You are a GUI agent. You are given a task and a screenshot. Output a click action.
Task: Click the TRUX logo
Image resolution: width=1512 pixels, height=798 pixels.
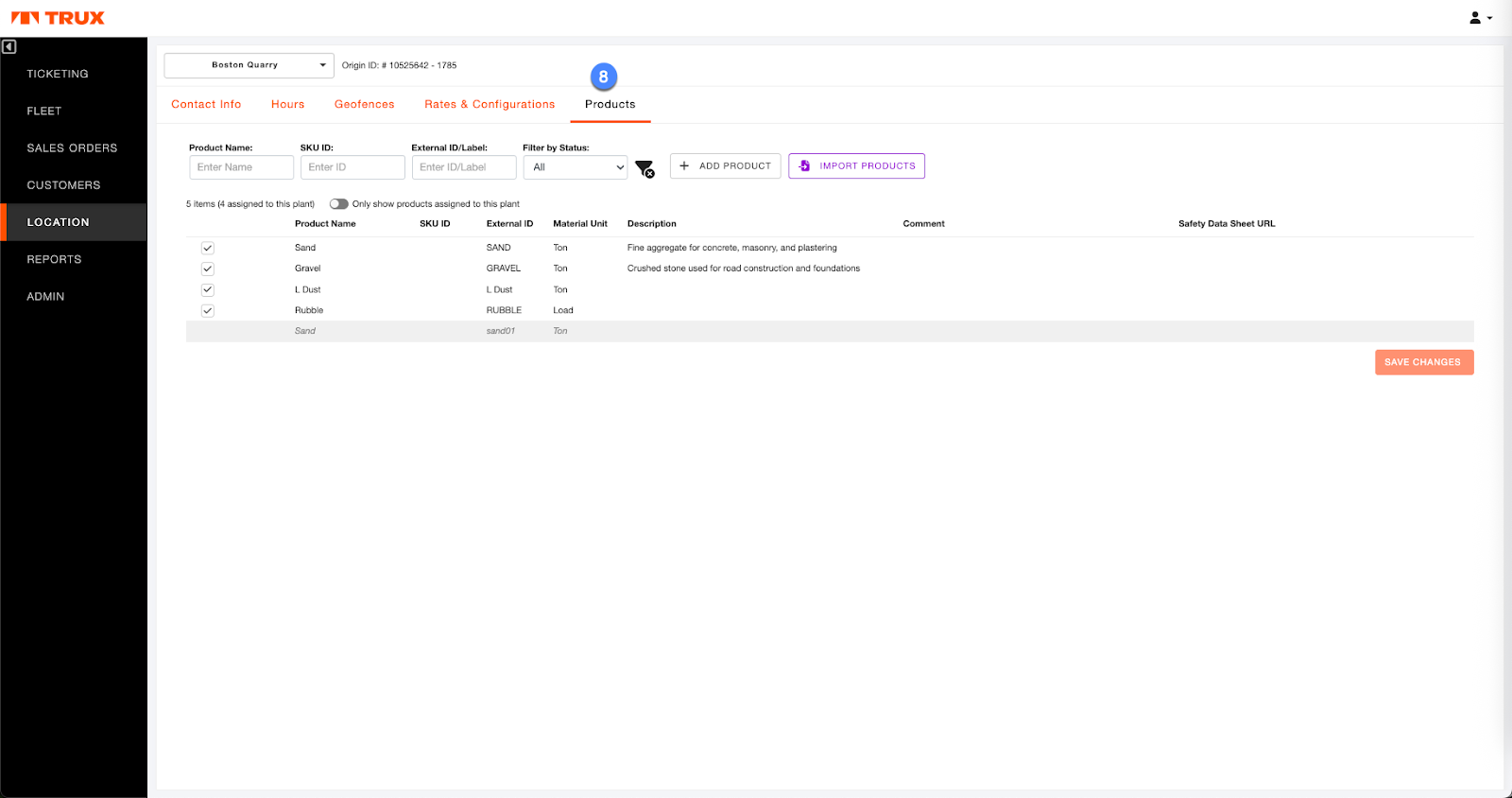pyautogui.click(x=58, y=18)
